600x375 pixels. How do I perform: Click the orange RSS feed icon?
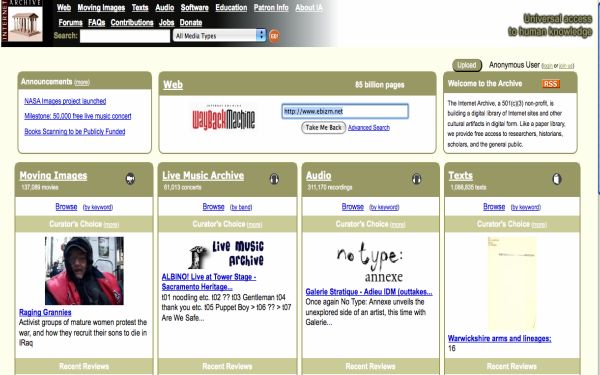551,84
